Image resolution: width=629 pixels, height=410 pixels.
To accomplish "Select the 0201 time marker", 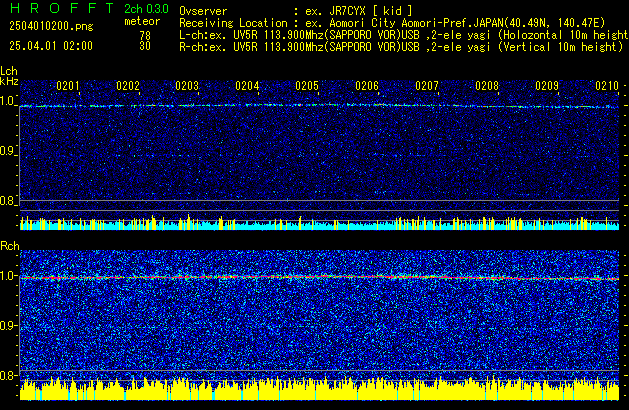I will click(x=68, y=86).
